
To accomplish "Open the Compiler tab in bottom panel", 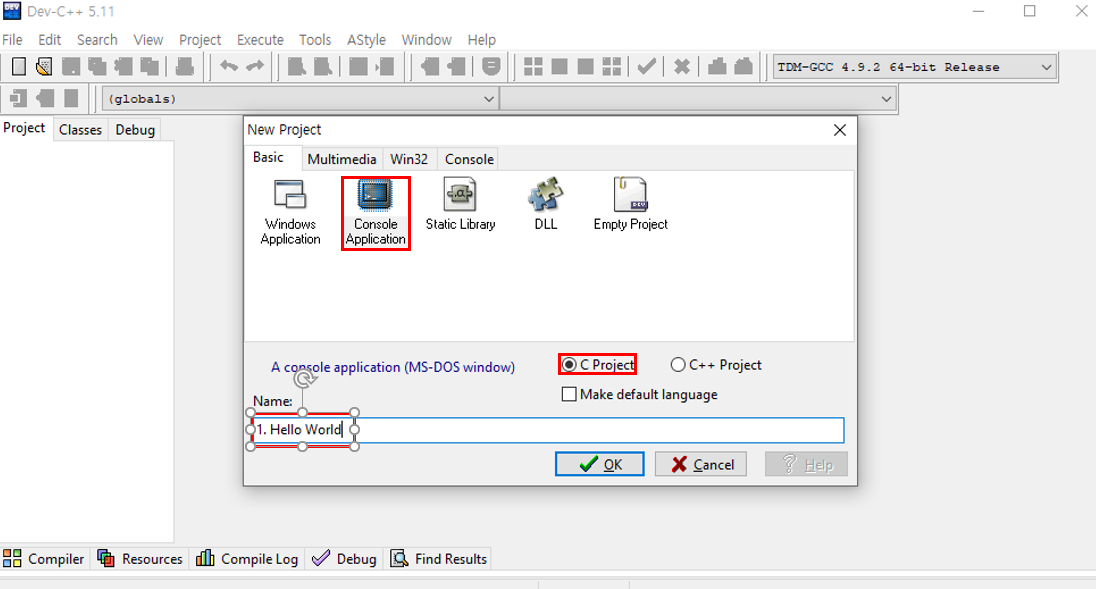I will (x=44, y=559).
